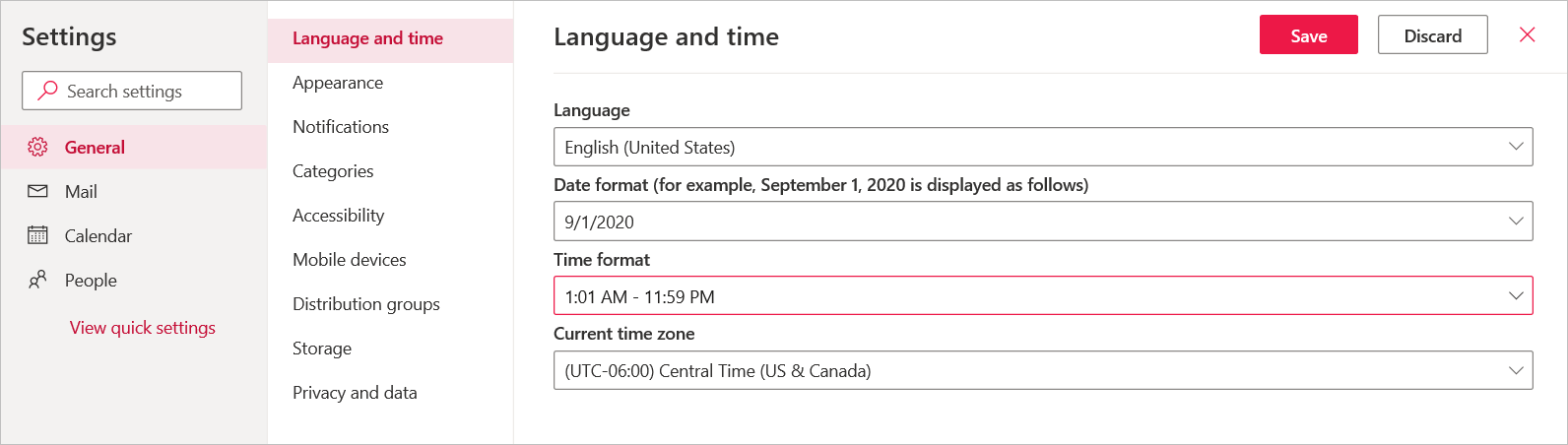Viewport: 1568px width, 445px height.
Task: Click the search magnifier icon
Action: point(46,91)
